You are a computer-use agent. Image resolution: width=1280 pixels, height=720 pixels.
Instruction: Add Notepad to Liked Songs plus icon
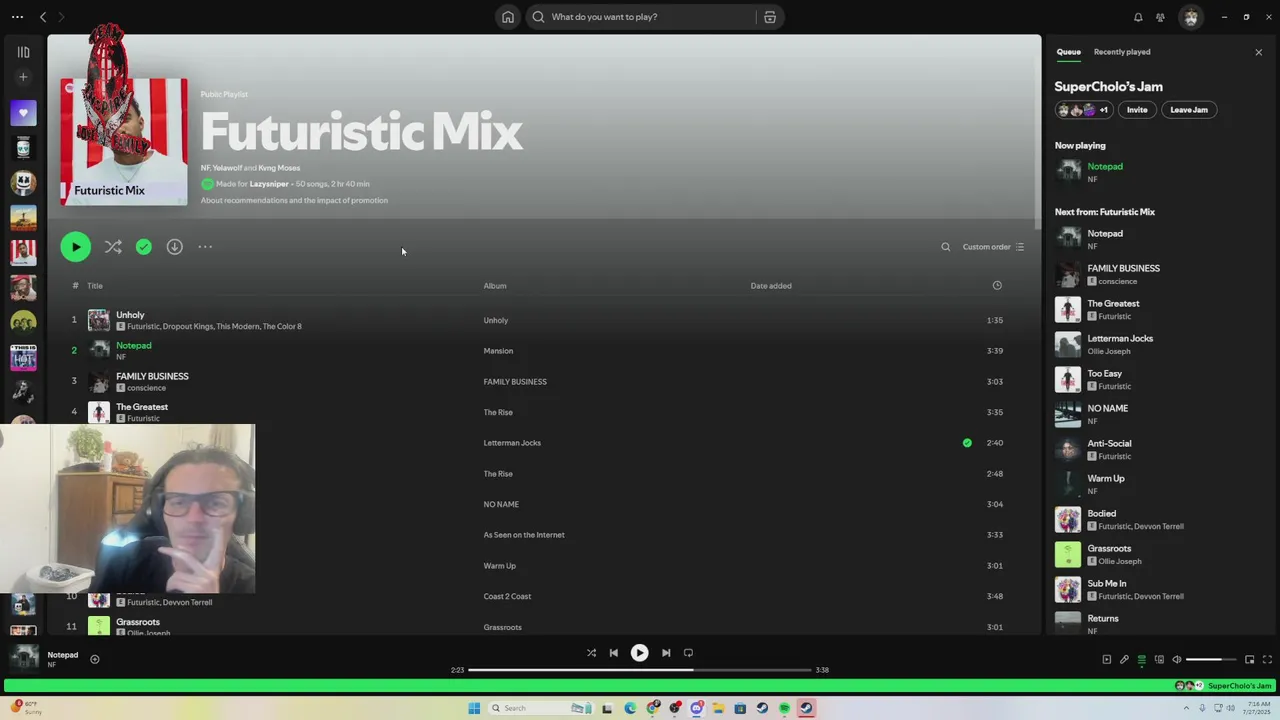[95, 659]
